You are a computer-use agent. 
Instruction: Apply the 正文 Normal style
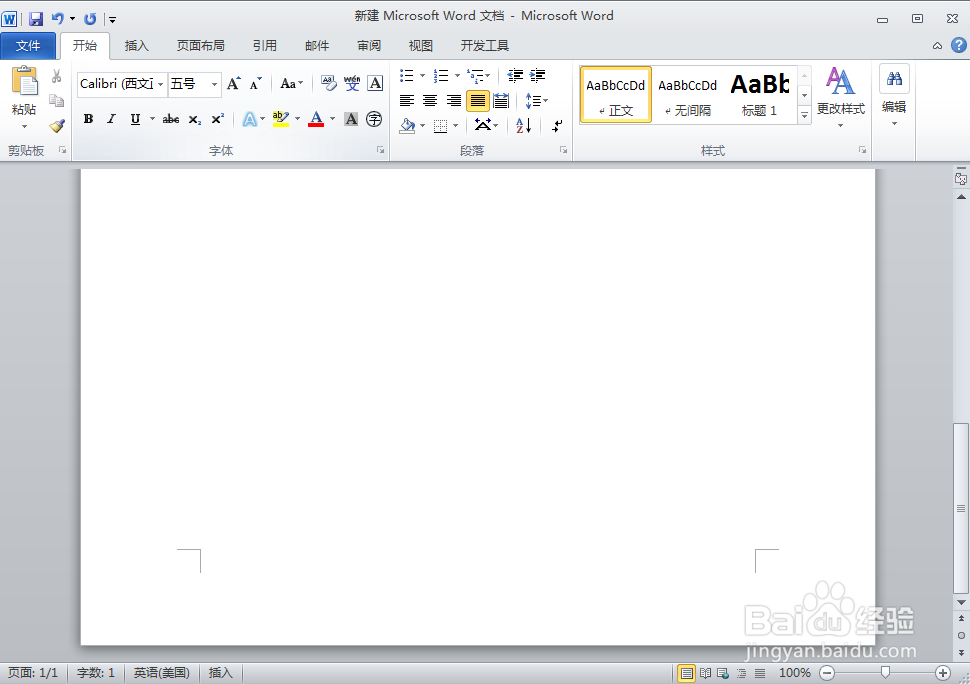click(616, 95)
